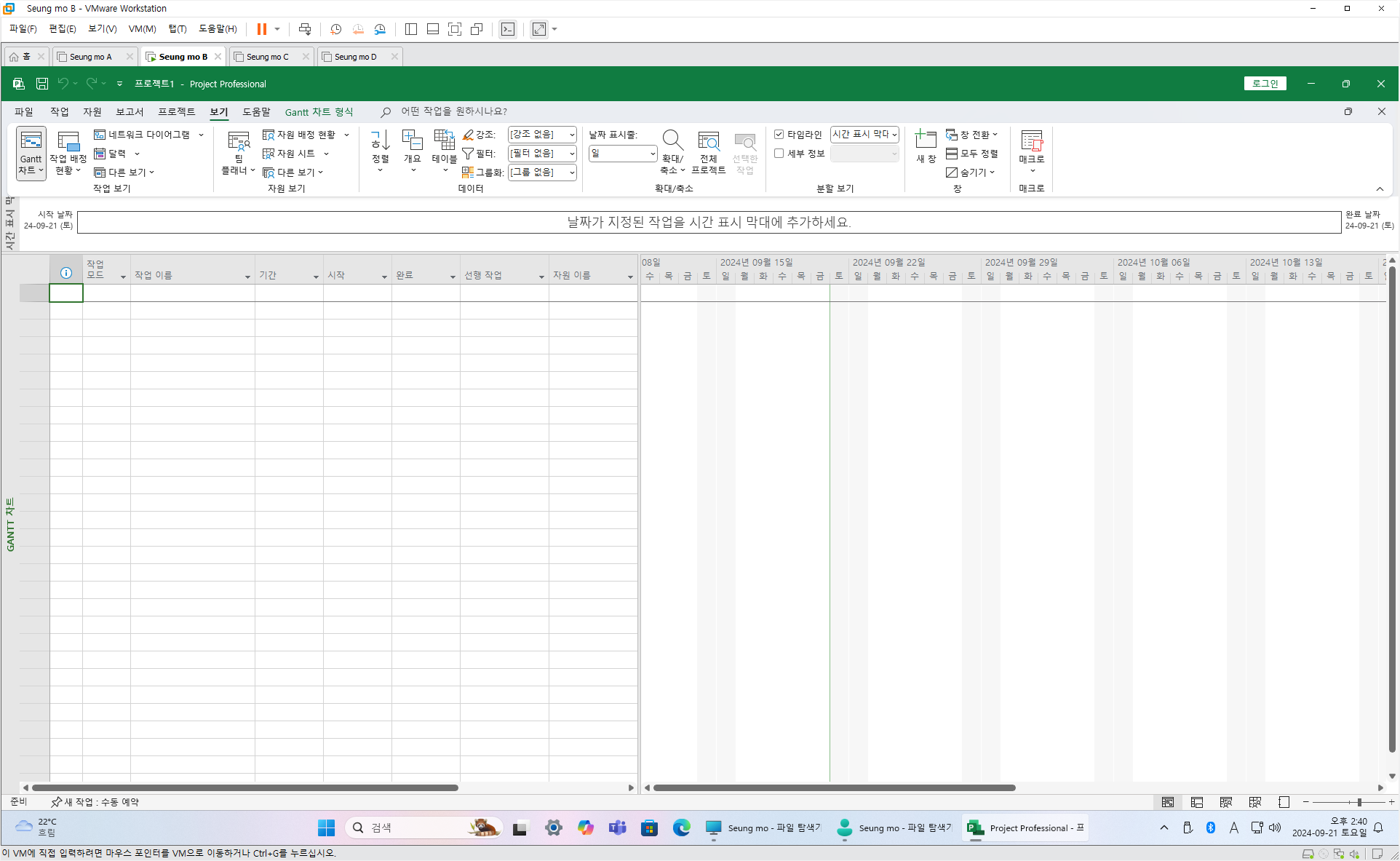Click the 로그인 sign-in button
Screen dimensions: 1400x861
tap(1265, 84)
